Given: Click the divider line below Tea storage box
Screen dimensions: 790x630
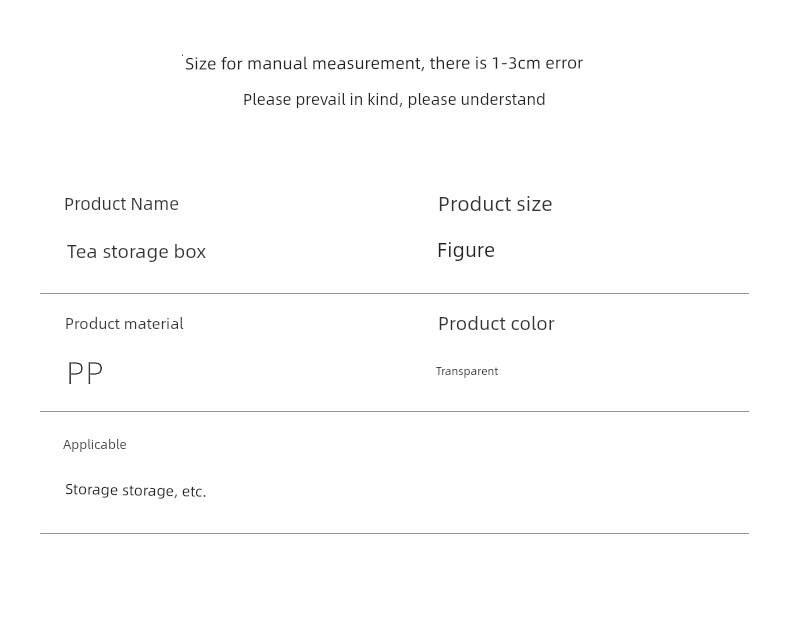Looking at the screenshot, I should [x=394, y=293].
